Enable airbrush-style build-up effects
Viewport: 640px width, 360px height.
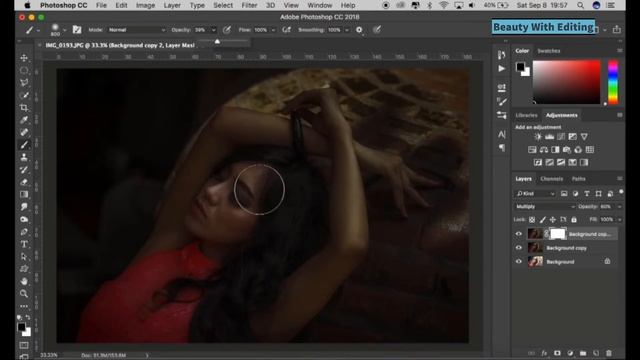287,30
